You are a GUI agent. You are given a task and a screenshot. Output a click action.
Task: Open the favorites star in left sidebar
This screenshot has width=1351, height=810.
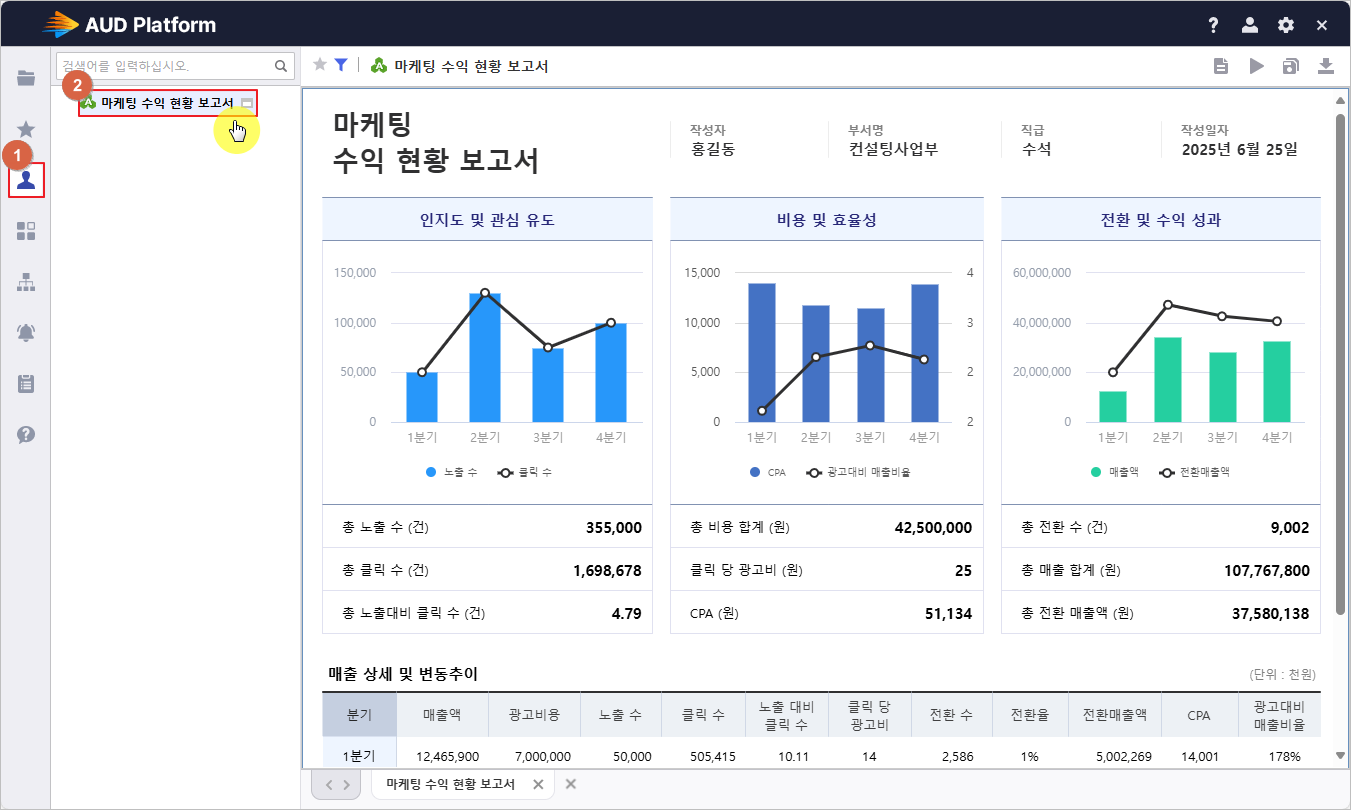click(x=26, y=129)
